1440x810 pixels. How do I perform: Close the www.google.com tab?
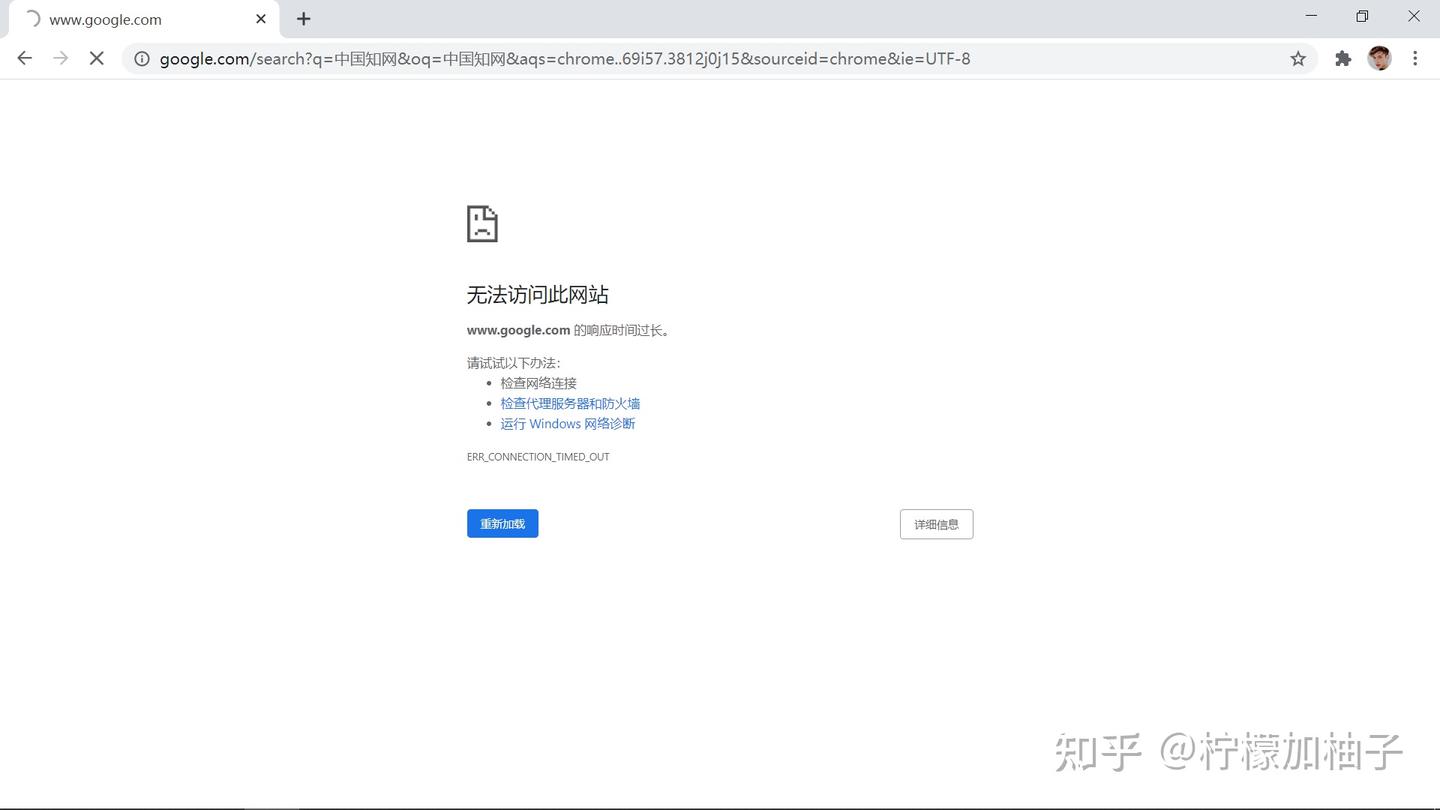click(x=261, y=19)
